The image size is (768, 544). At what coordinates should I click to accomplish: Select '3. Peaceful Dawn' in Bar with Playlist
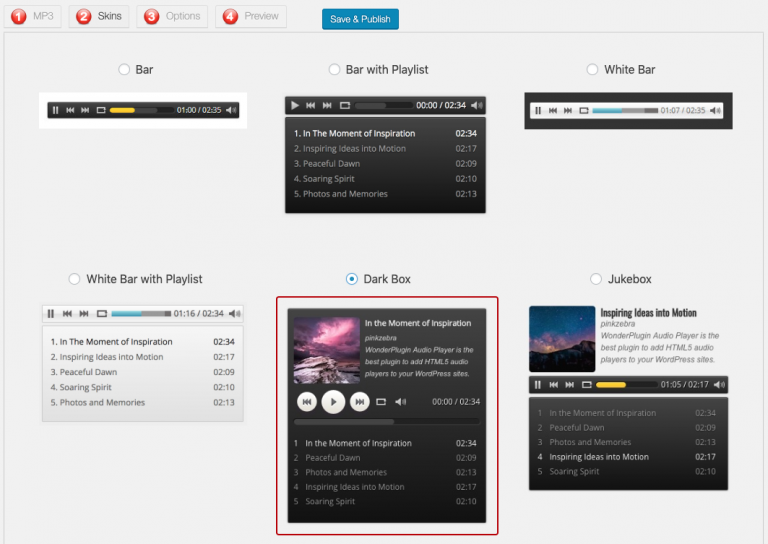coord(385,164)
